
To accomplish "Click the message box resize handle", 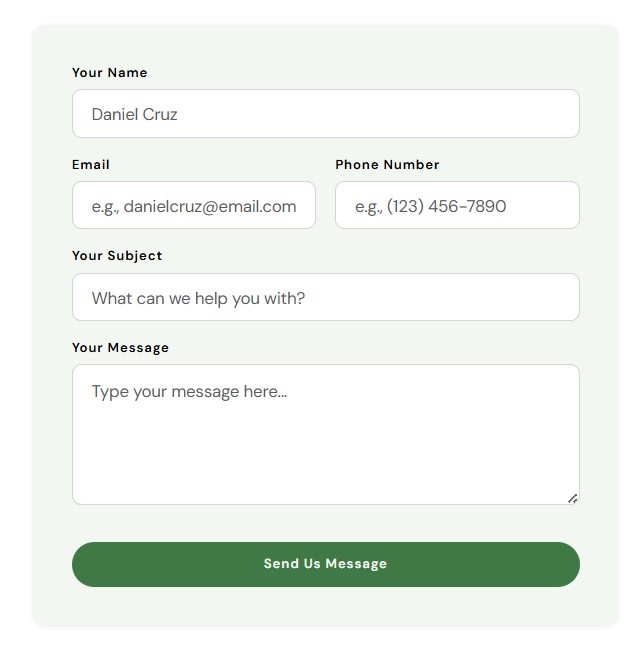I will tap(572, 497).
